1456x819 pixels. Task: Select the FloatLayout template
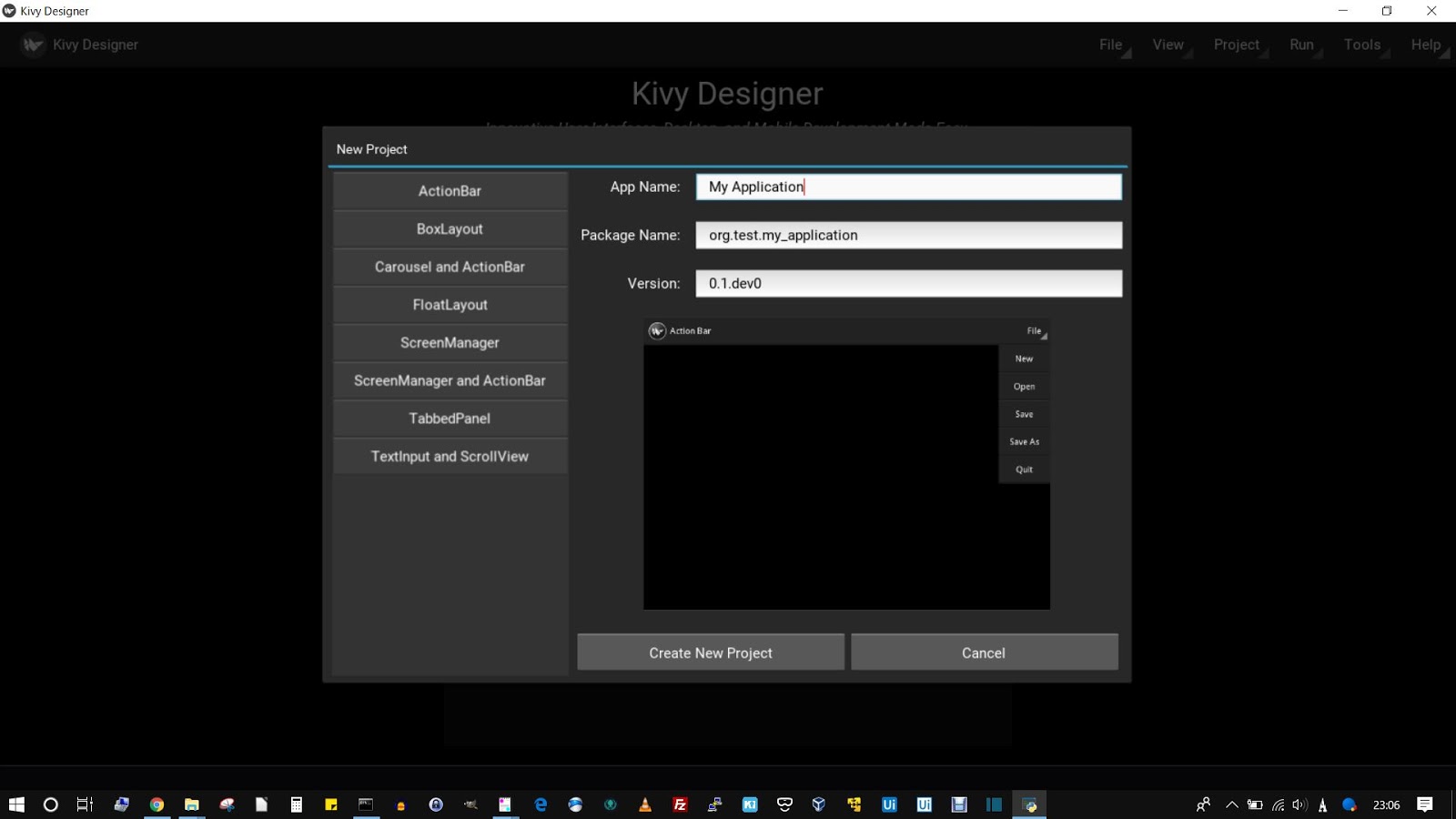[x=450, y=304]
